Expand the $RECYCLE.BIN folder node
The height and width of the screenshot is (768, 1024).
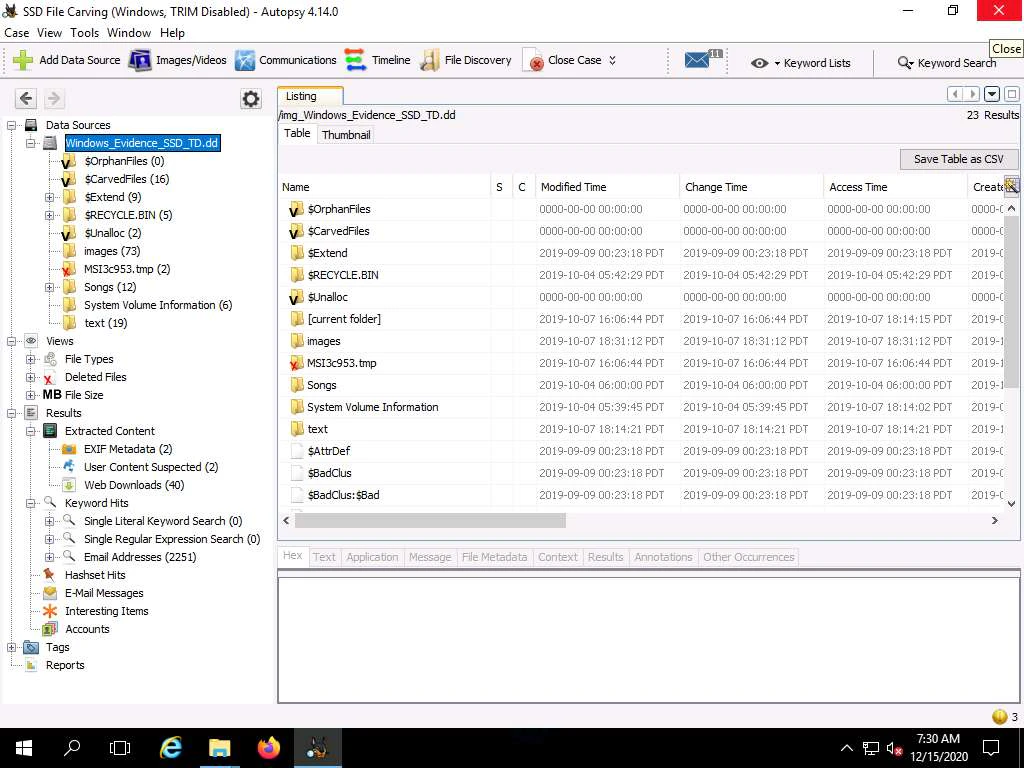(50, 215)
